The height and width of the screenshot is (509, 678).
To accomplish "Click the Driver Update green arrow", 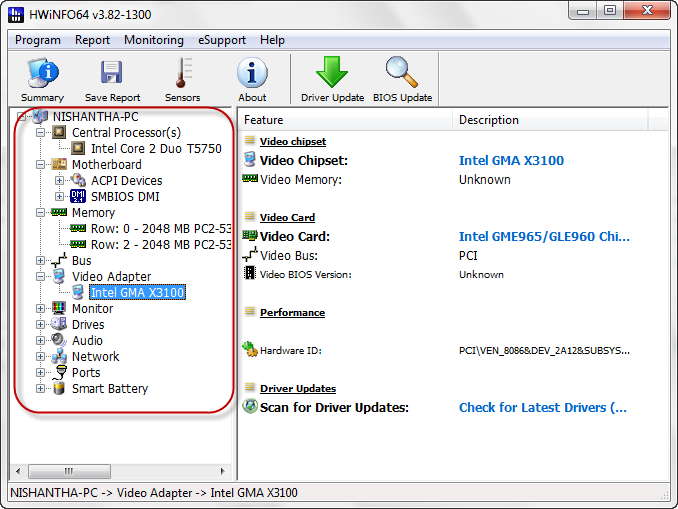I will [332, 72].
